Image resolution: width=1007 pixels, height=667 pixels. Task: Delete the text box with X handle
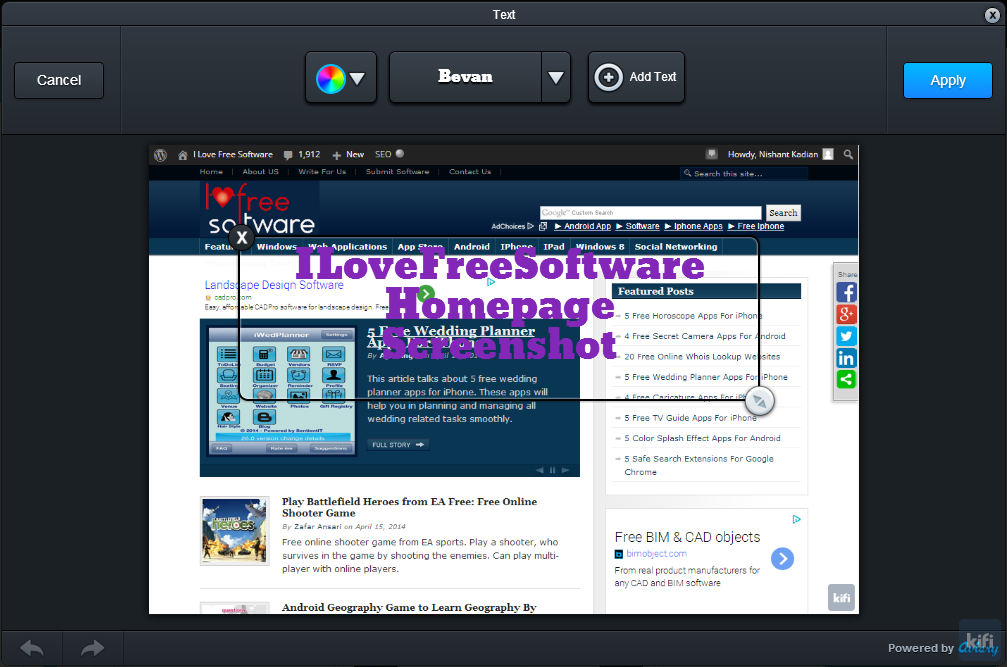coord(241,238)
